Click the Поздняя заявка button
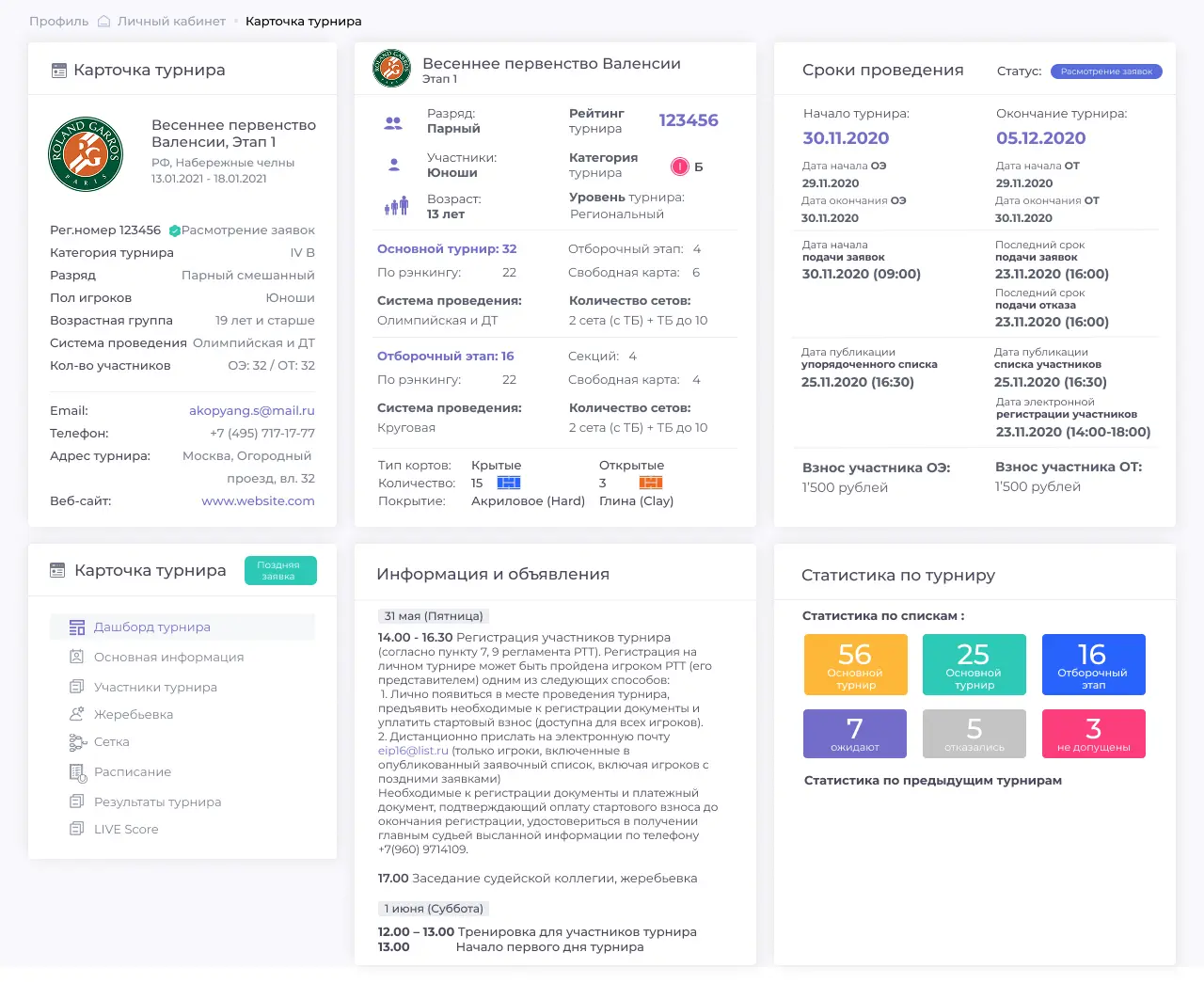Image resolution: width=1204 pixels, height=984 pixels. 280,571
